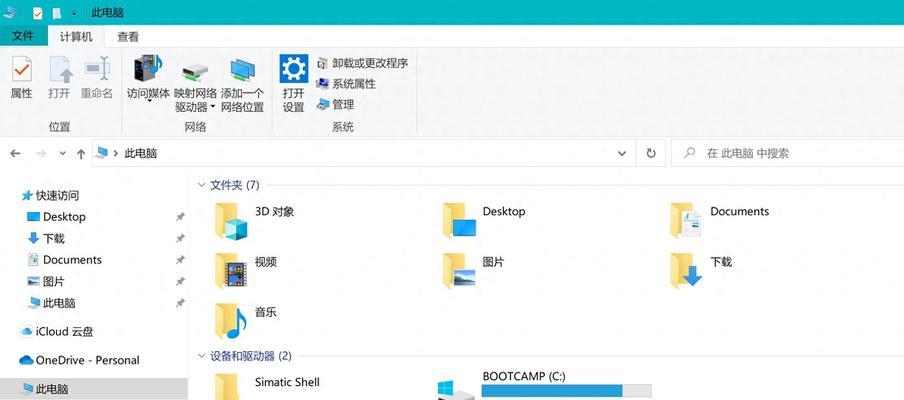Expand the address bar history dropdown
Screen dimensions: 904x400
click(x=622, y=153)
